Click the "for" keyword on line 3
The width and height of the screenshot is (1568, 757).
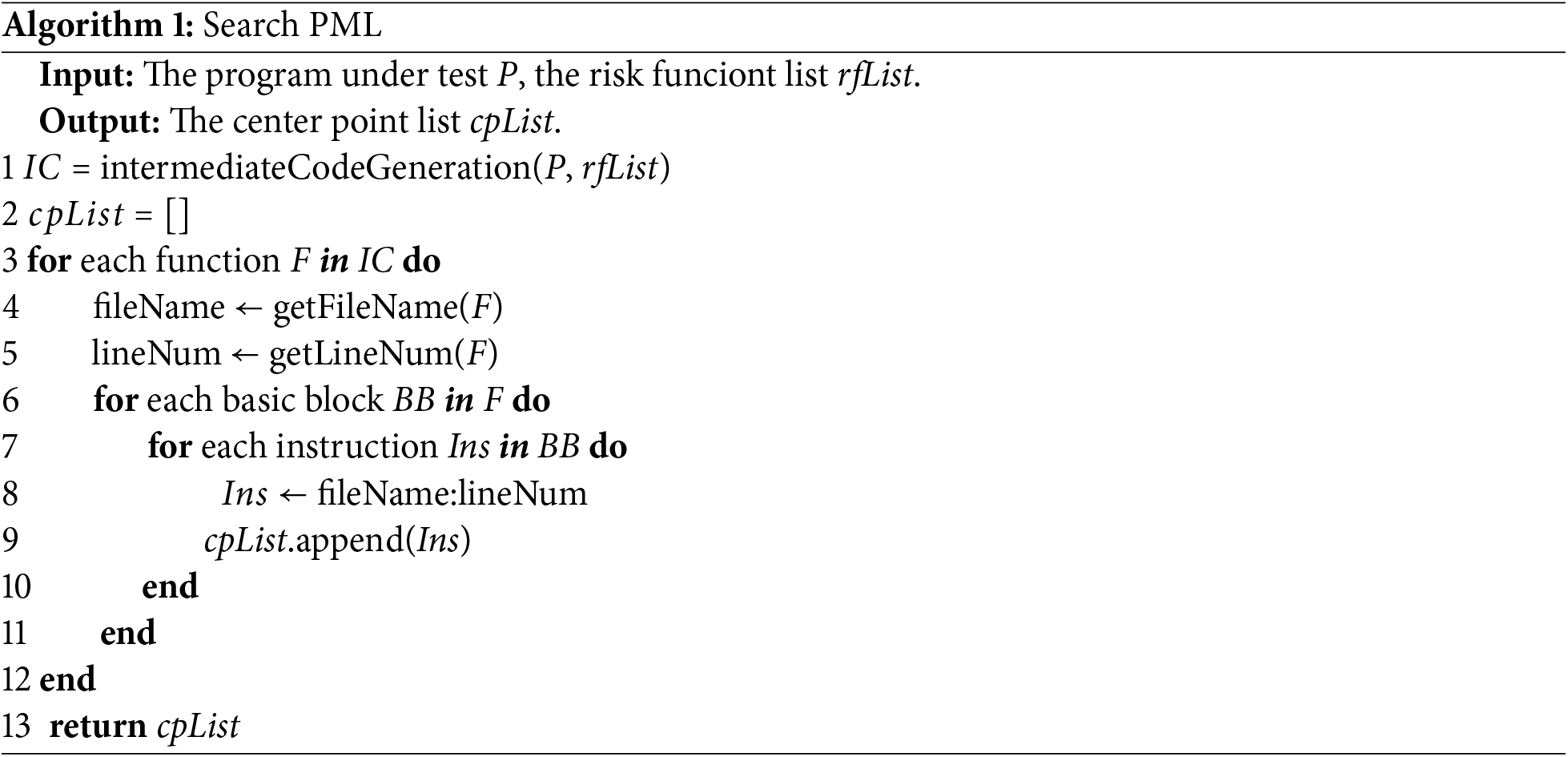click(48, 261)
